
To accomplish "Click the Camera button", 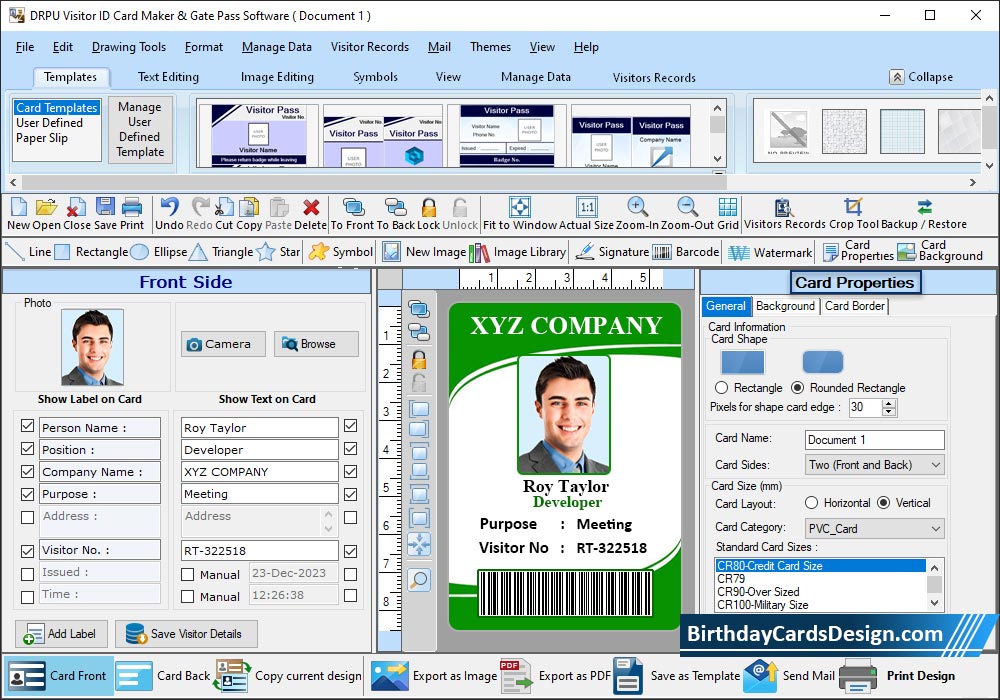I will click(x=223, y=344).
